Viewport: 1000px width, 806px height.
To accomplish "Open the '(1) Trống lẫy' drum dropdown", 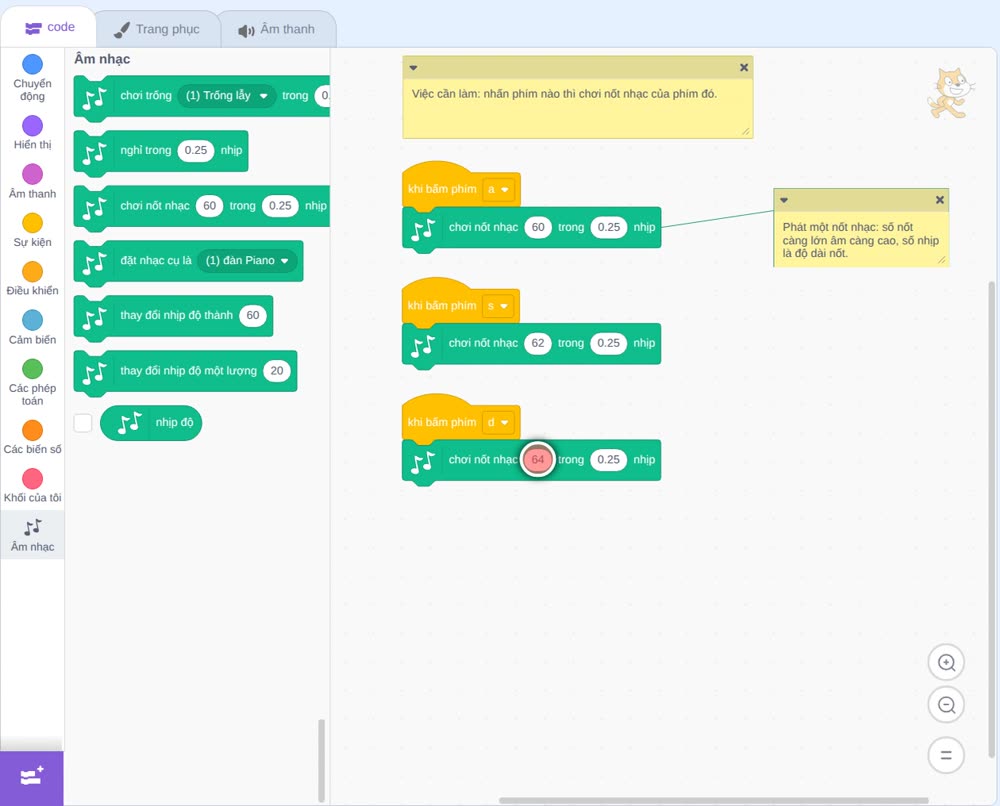I will (226, 96).
